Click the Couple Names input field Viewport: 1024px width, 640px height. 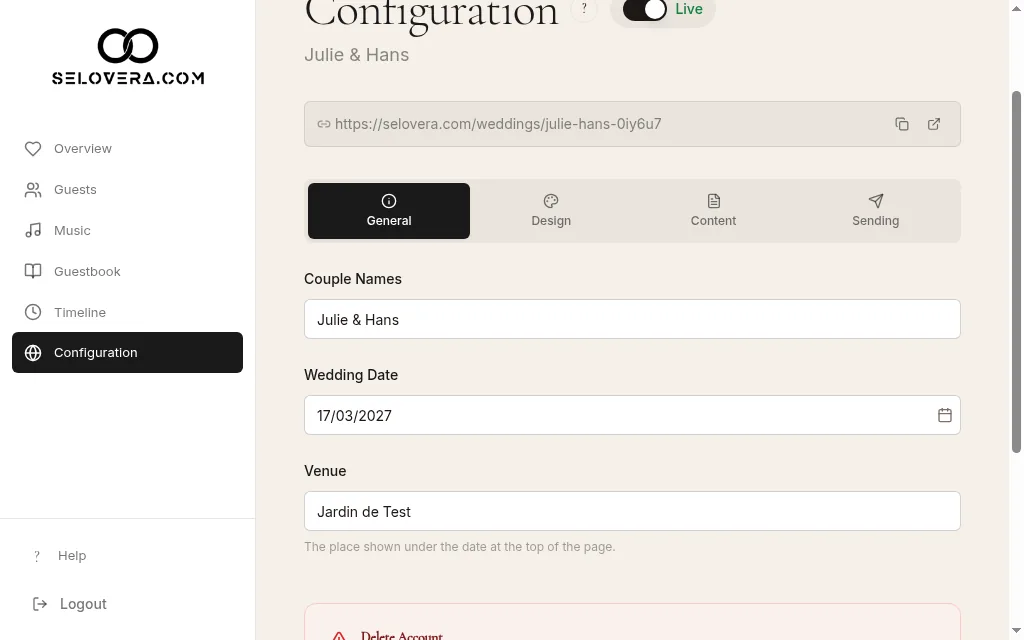click(x=632, y=319)
